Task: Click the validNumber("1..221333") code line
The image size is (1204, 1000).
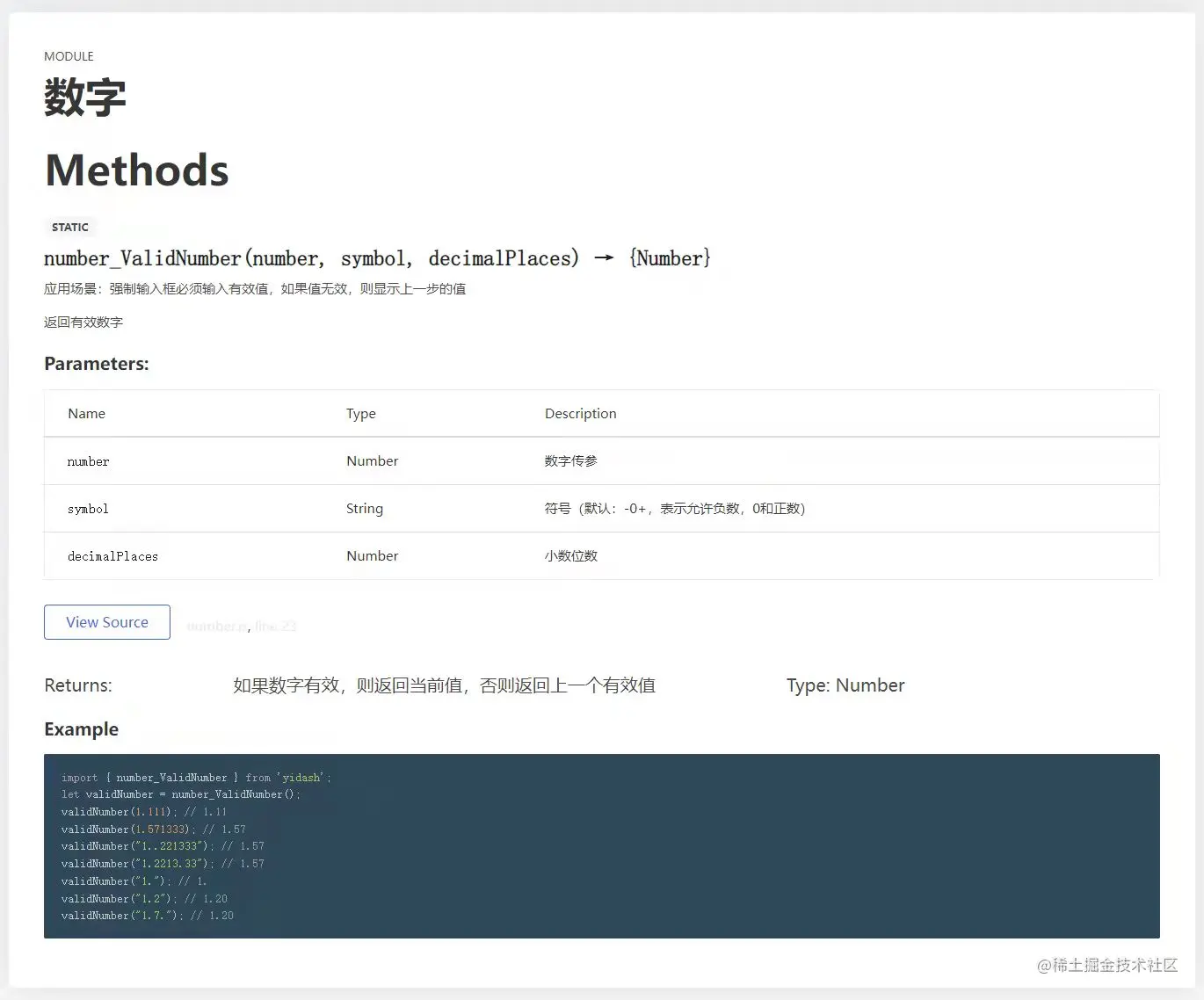Action: click(163, 846)
